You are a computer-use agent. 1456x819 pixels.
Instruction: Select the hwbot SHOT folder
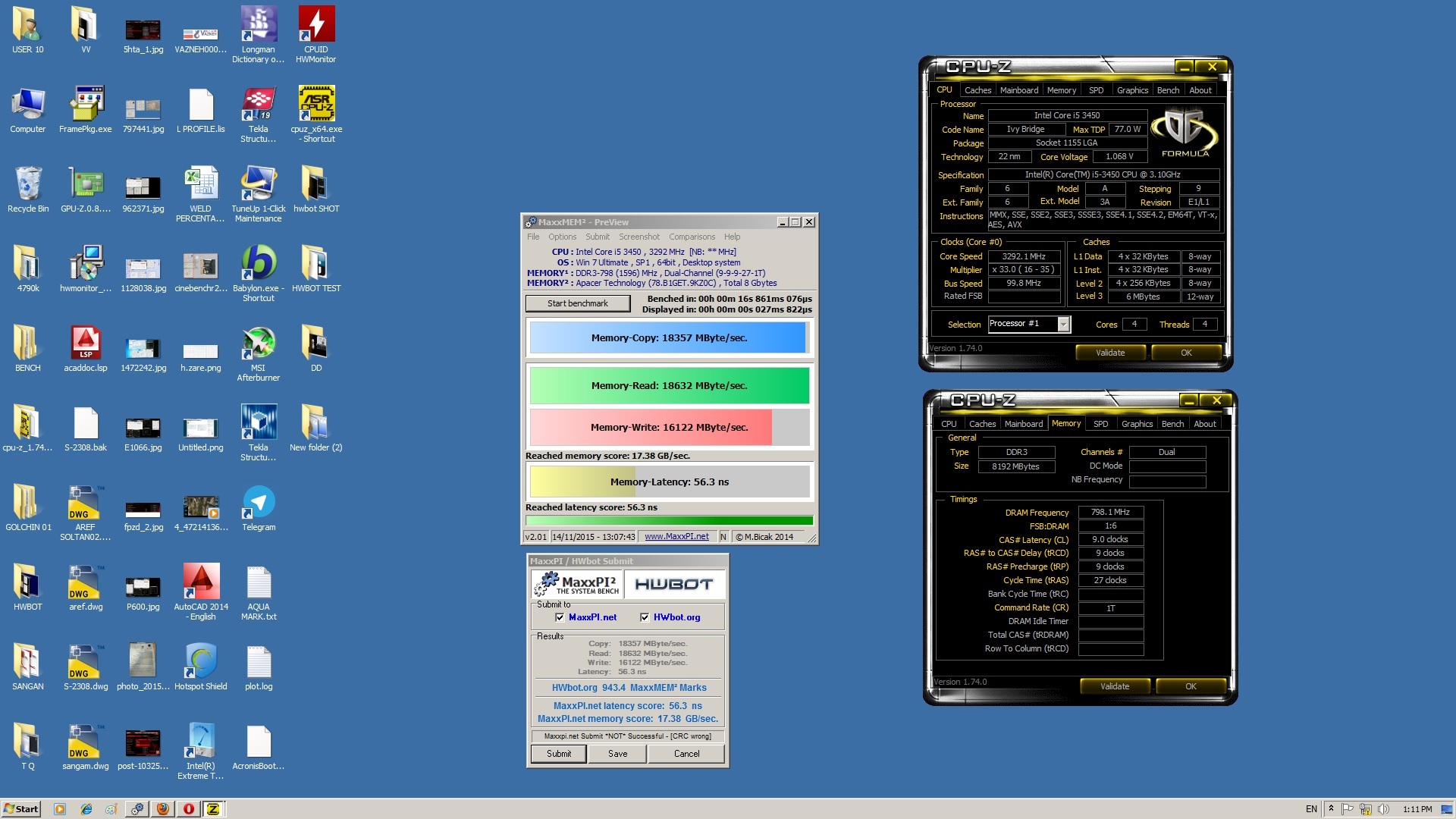(316, 190)
